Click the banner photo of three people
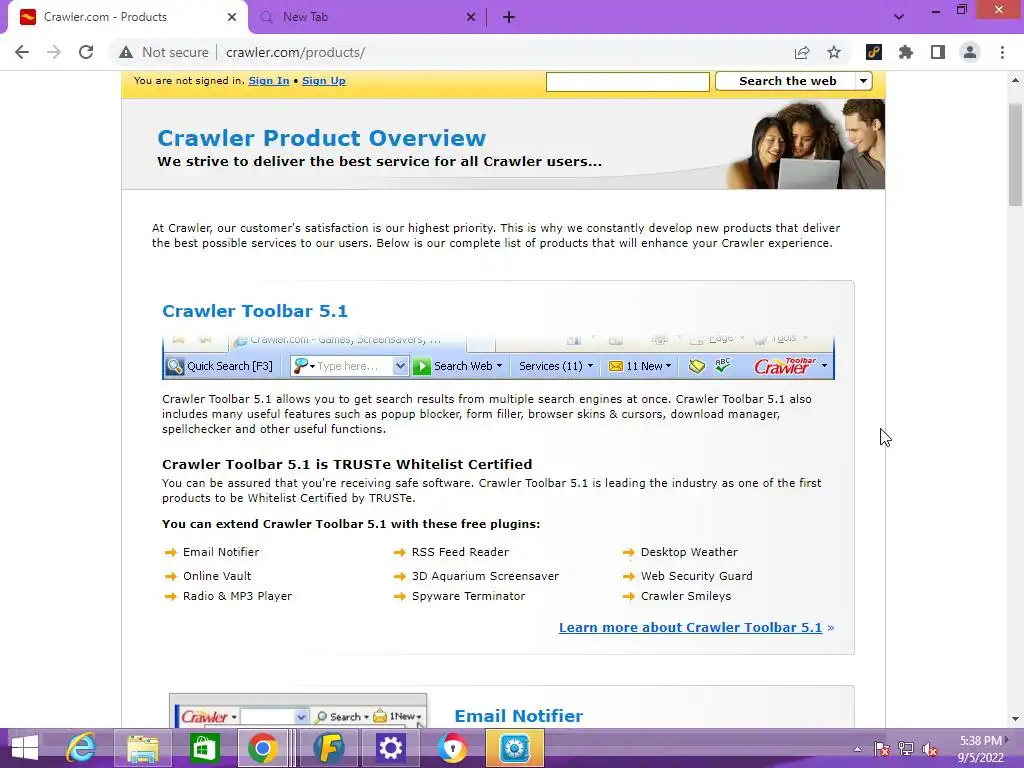The image size is (1024, 768). pos(805,144)
